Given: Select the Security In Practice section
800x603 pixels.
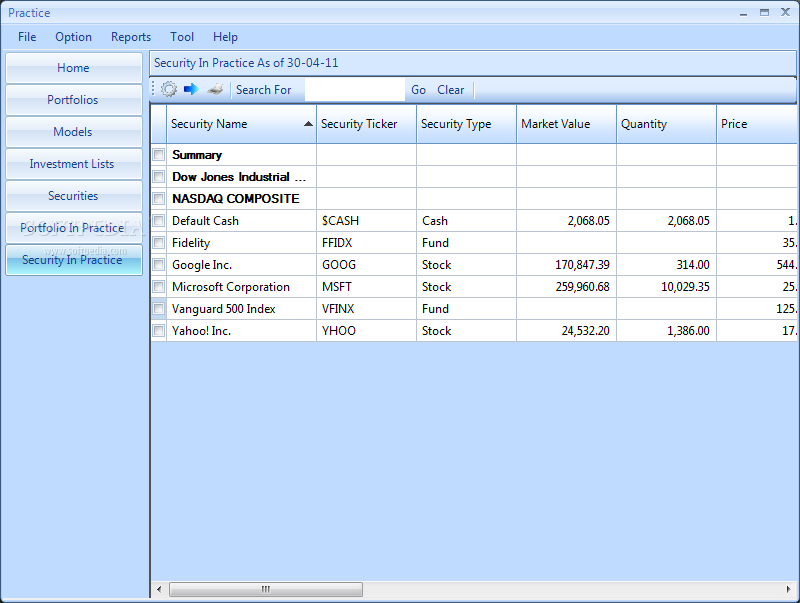Looking at the screenshot, I should [x=73, y=260].
